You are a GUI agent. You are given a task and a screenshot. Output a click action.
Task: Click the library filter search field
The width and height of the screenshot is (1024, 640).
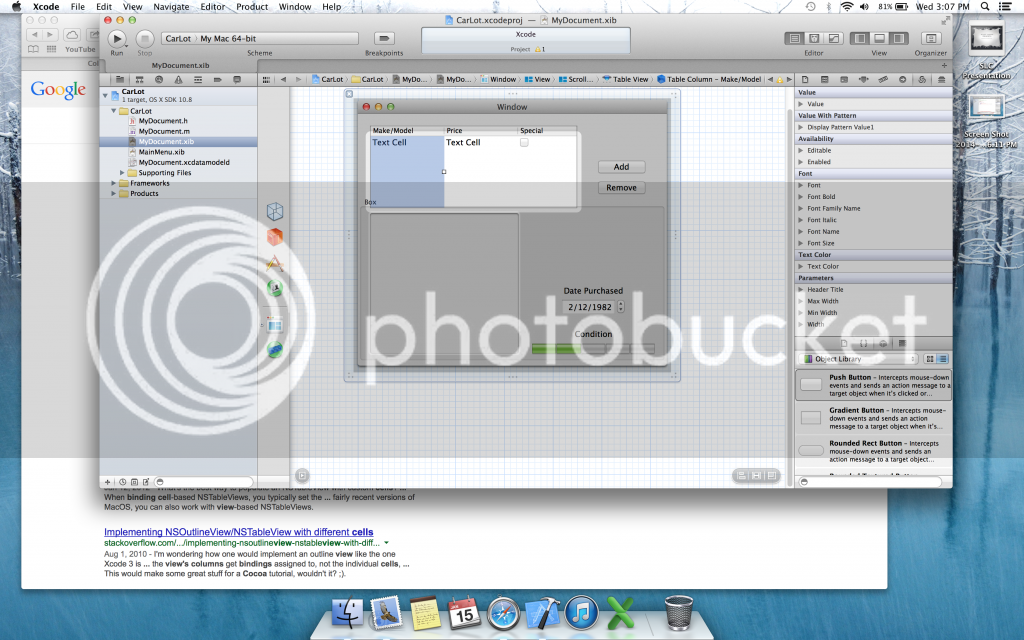[x=871, y=482]
